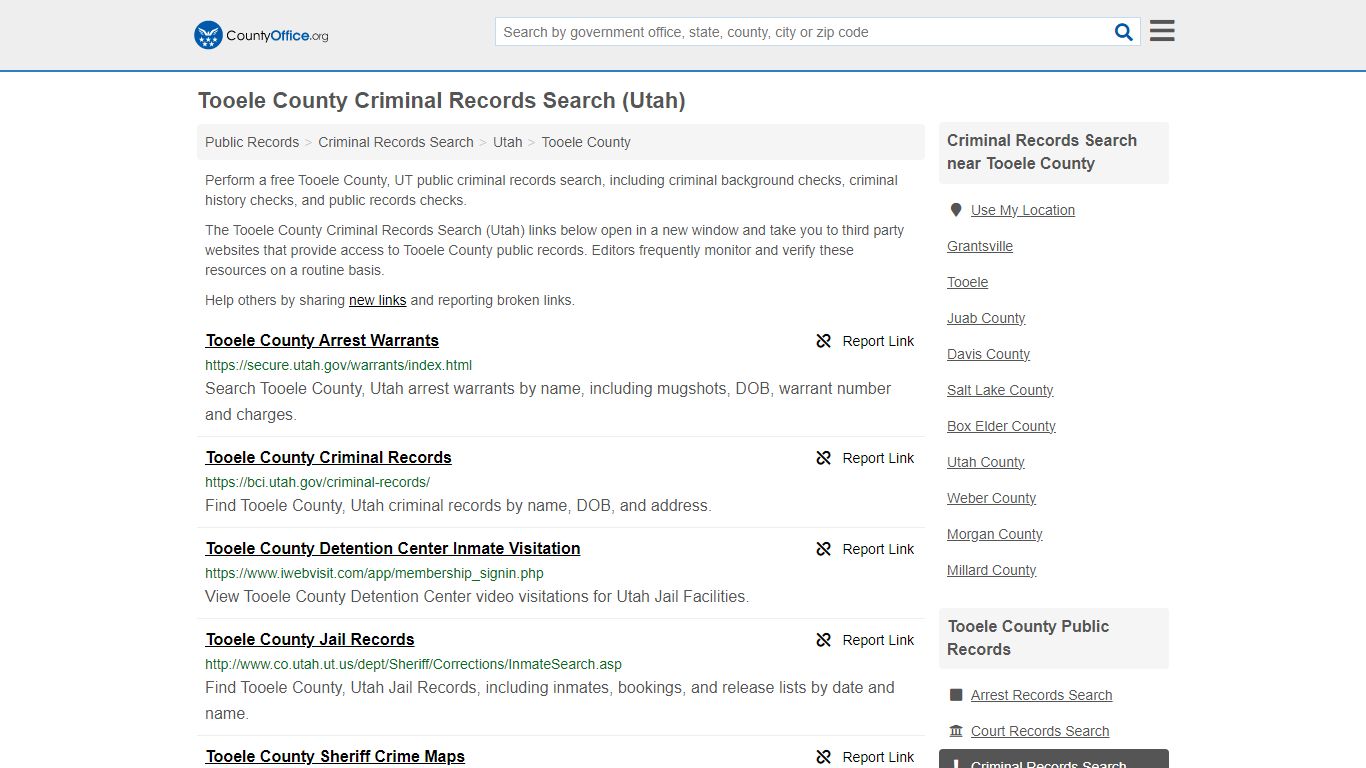Select Weber County
The width and height of the screenshot is (1366, 768).
pos(991,498)
